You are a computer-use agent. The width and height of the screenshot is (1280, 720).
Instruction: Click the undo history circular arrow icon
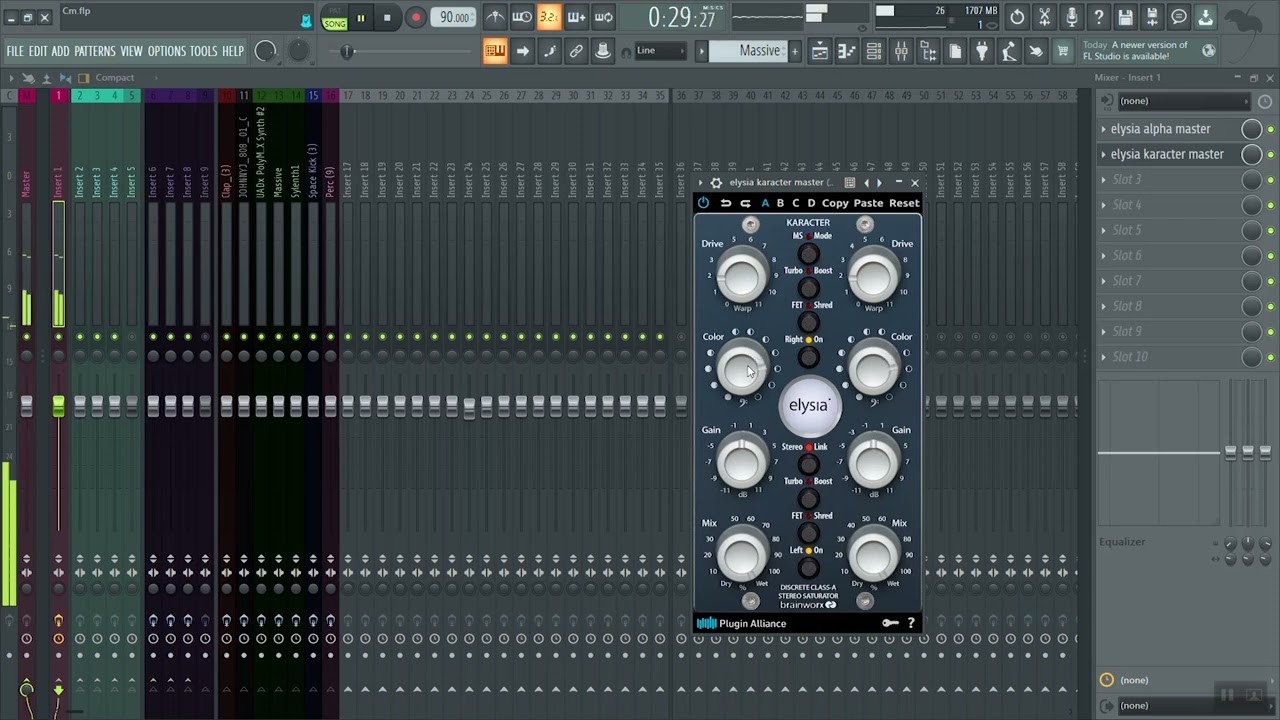coord(1017,17)
